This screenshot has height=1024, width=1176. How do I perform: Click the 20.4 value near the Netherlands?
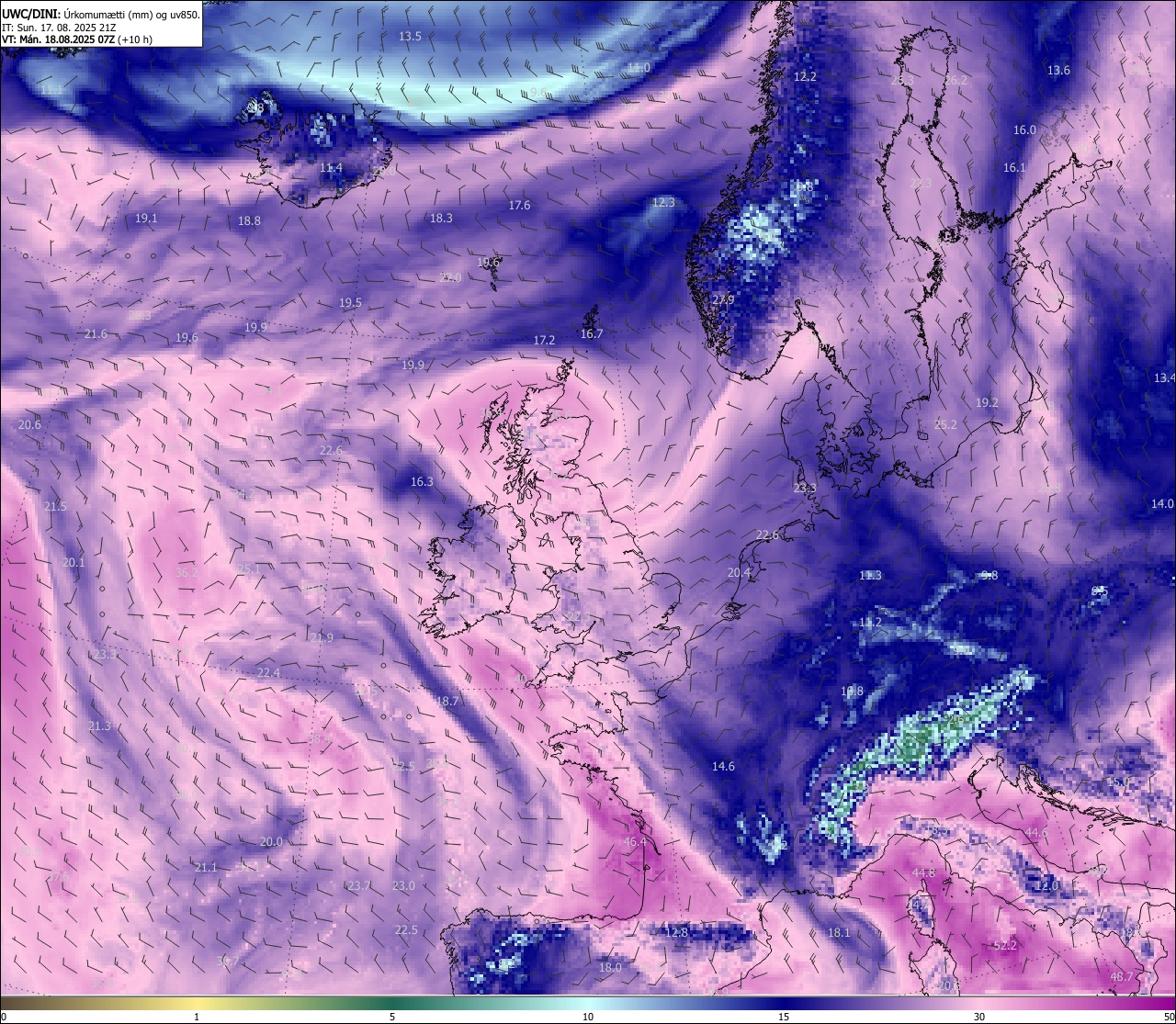[x=739, y=572]
